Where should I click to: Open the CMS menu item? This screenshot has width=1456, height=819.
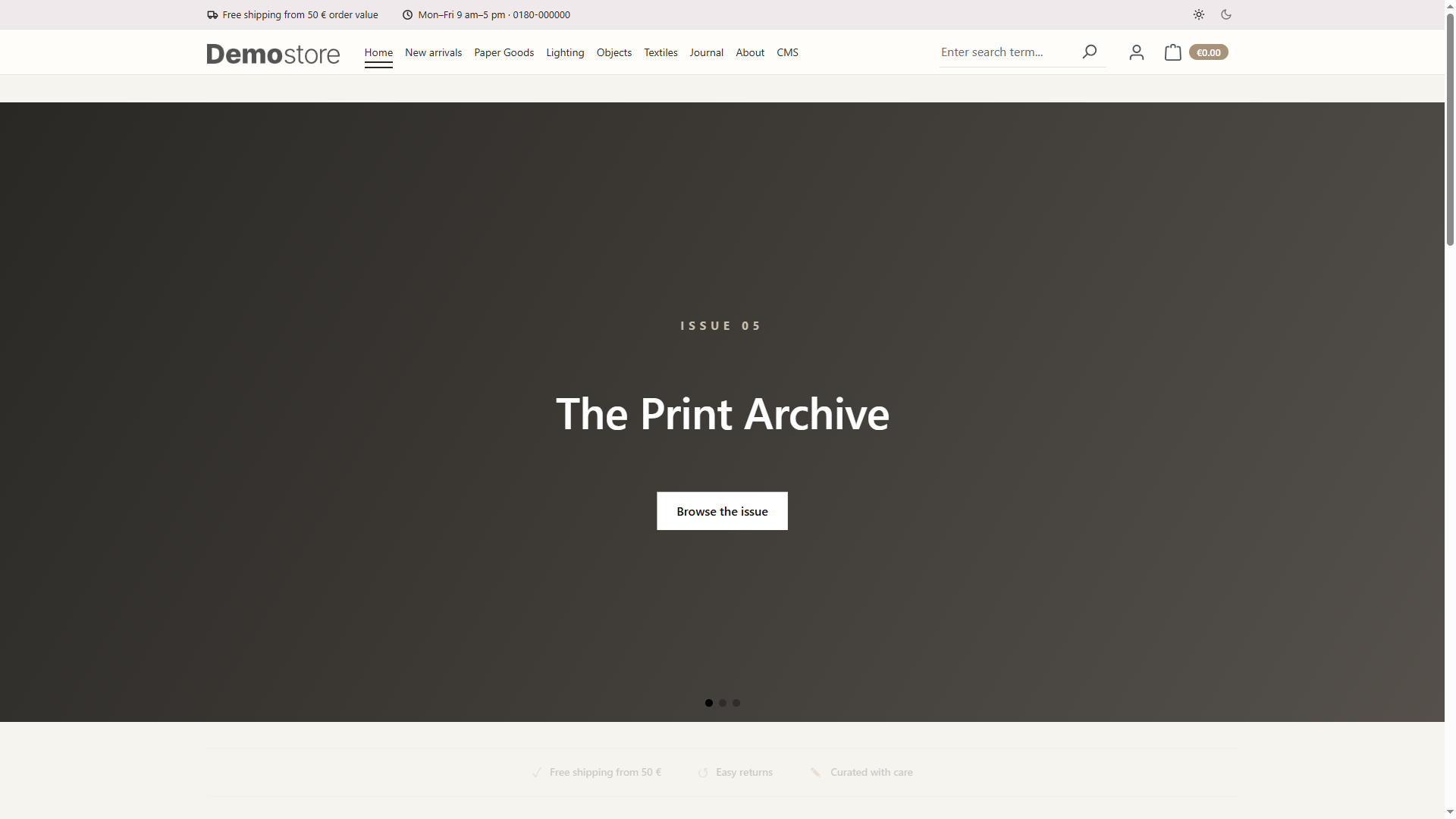787,52
